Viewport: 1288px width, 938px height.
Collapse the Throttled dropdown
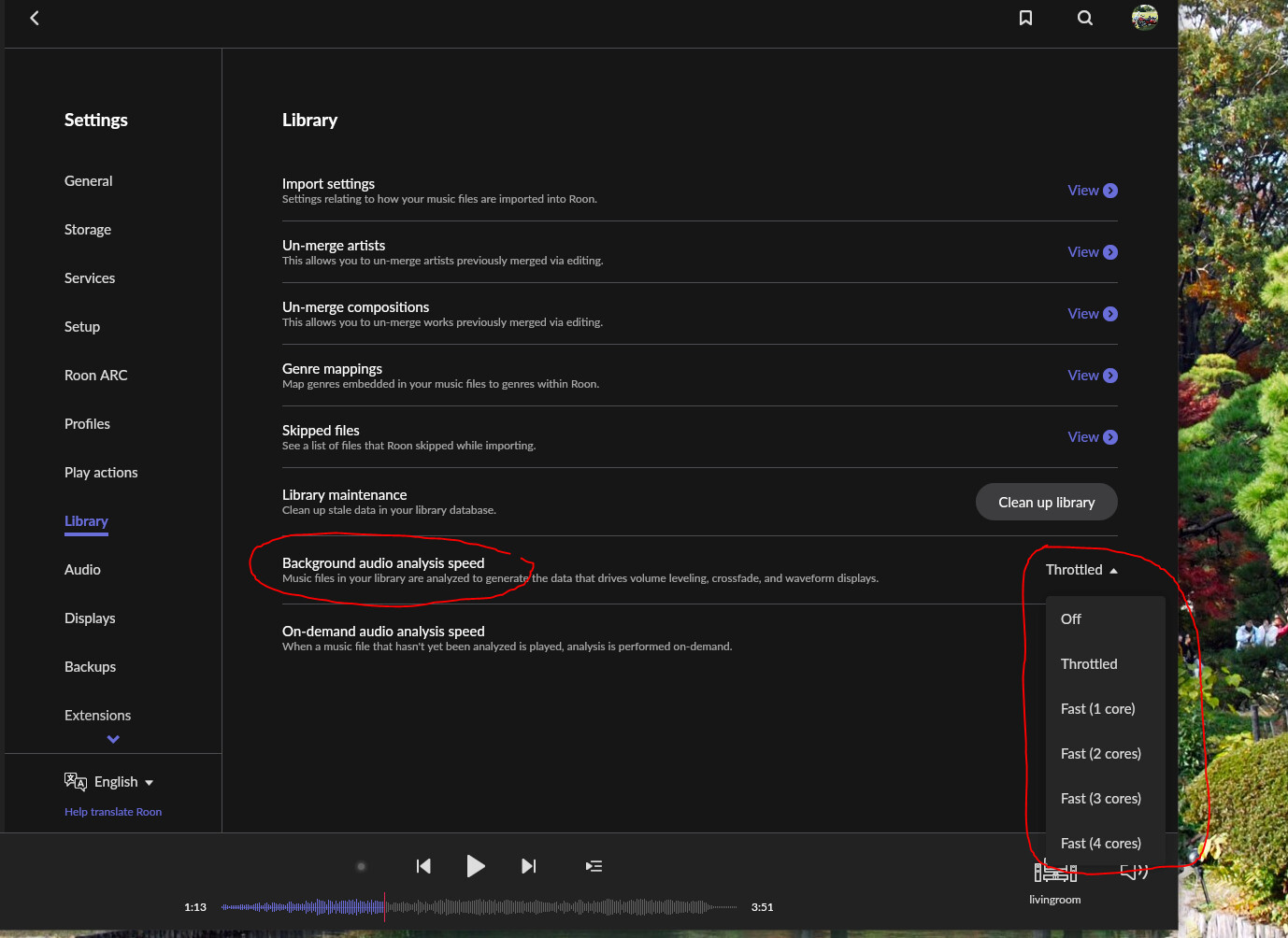1080,569
